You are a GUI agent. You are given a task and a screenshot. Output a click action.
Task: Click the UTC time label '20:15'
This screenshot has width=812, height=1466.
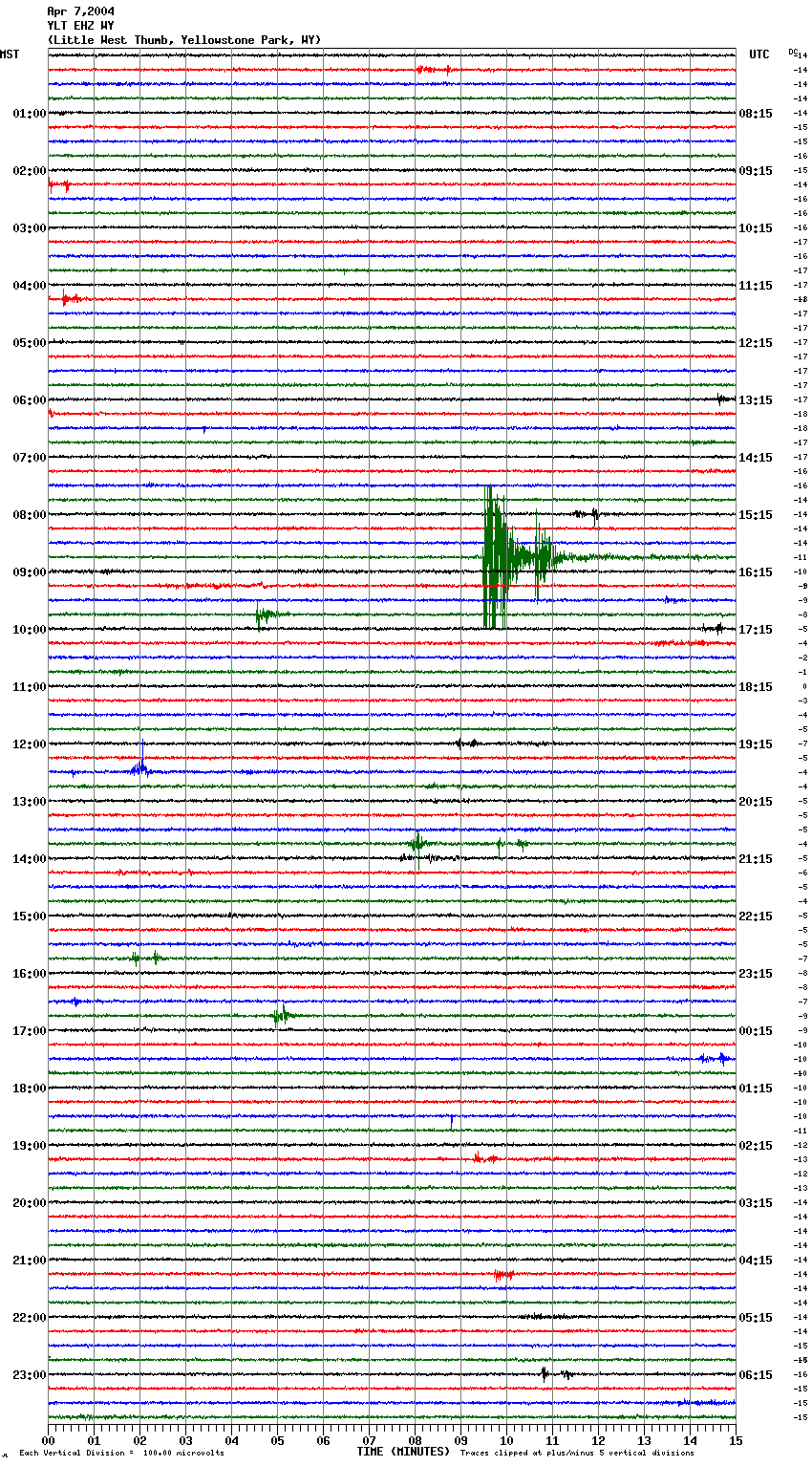tap(756, 802)
